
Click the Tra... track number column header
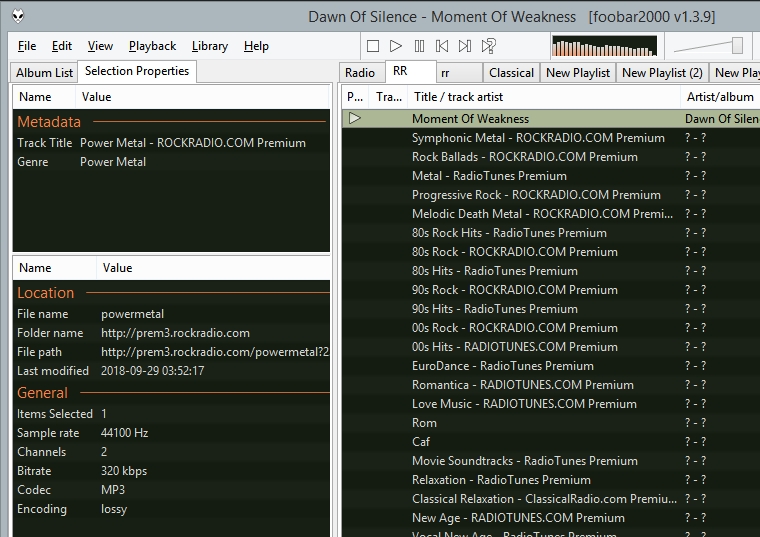[389, 97]
